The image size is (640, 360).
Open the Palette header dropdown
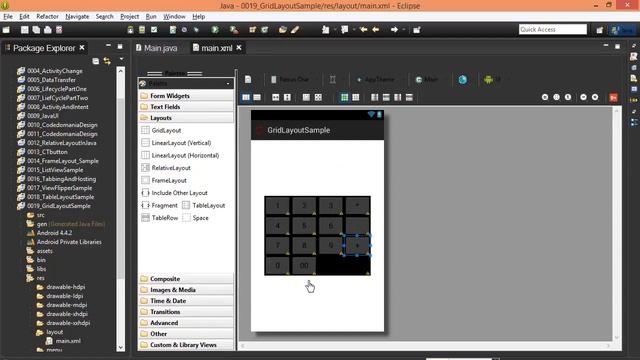[x=228, y=84]
